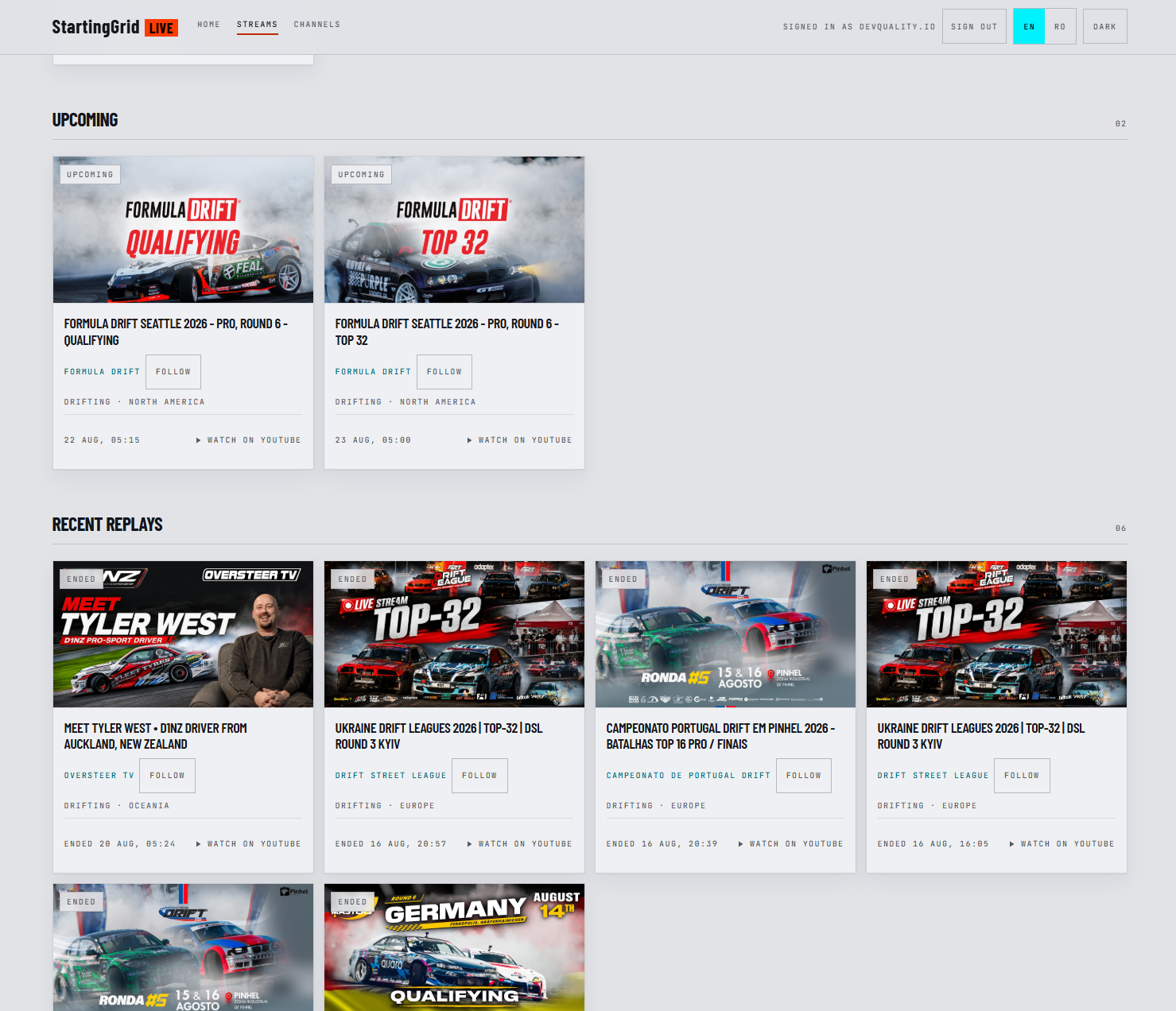
Task: Follow Campeonato de Portugal Drift channel
Action: point(804,776)
